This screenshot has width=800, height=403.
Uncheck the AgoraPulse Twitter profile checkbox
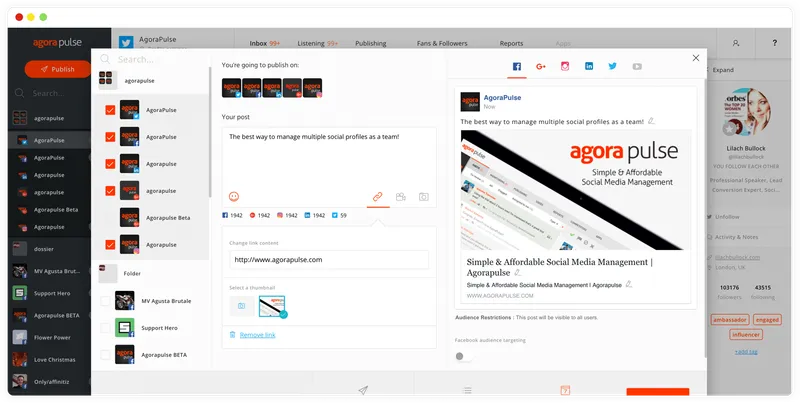(110, 110)
